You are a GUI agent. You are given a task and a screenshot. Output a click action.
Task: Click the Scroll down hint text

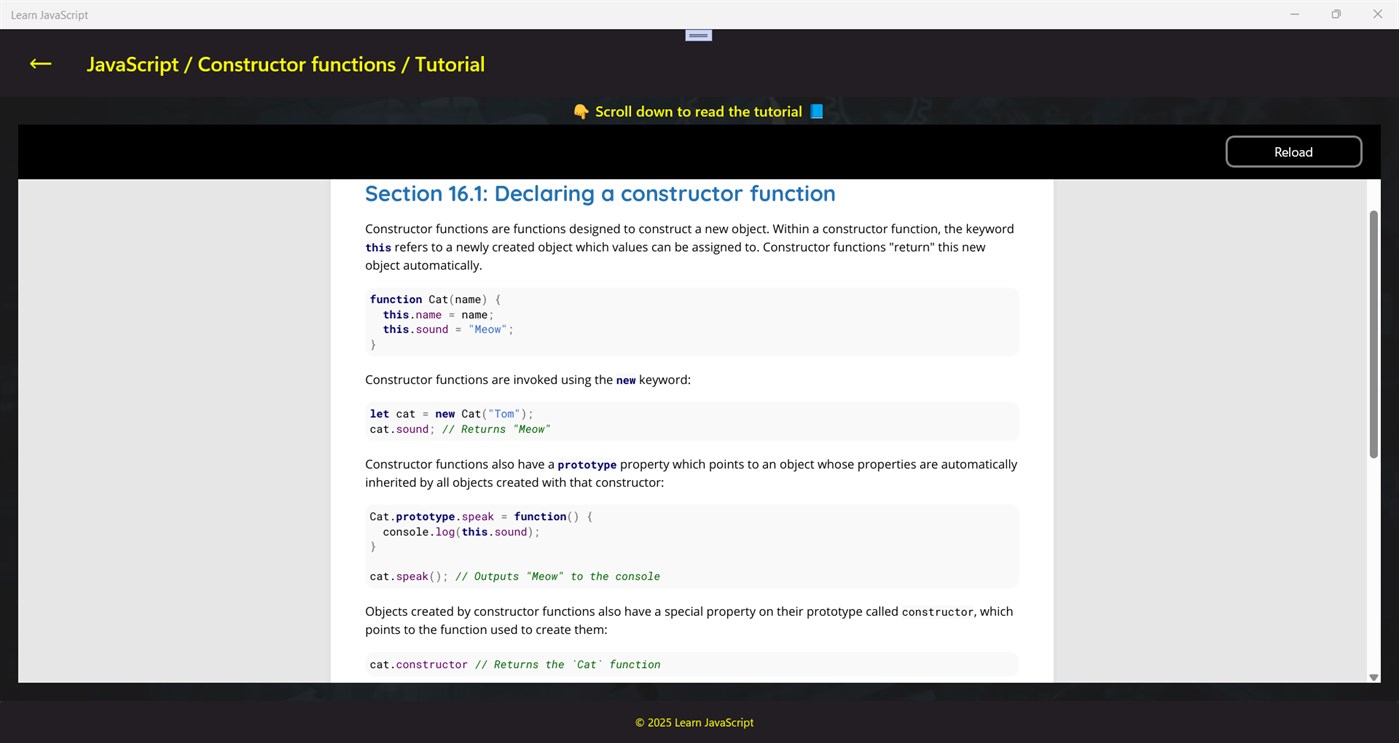(698, 111)
